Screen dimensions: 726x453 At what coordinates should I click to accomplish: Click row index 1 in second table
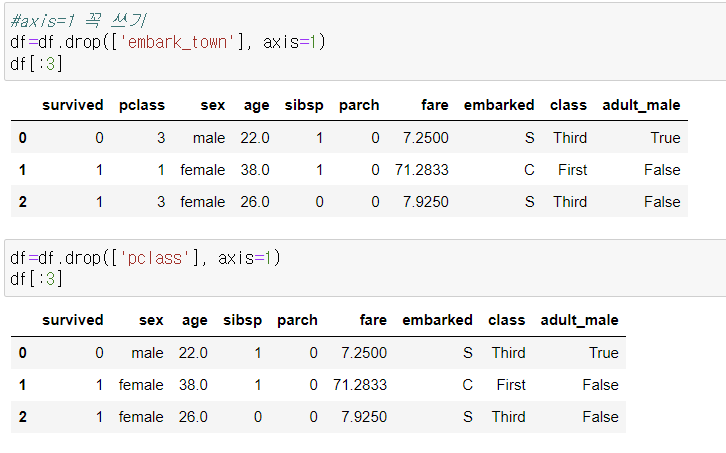click(23, 384)
